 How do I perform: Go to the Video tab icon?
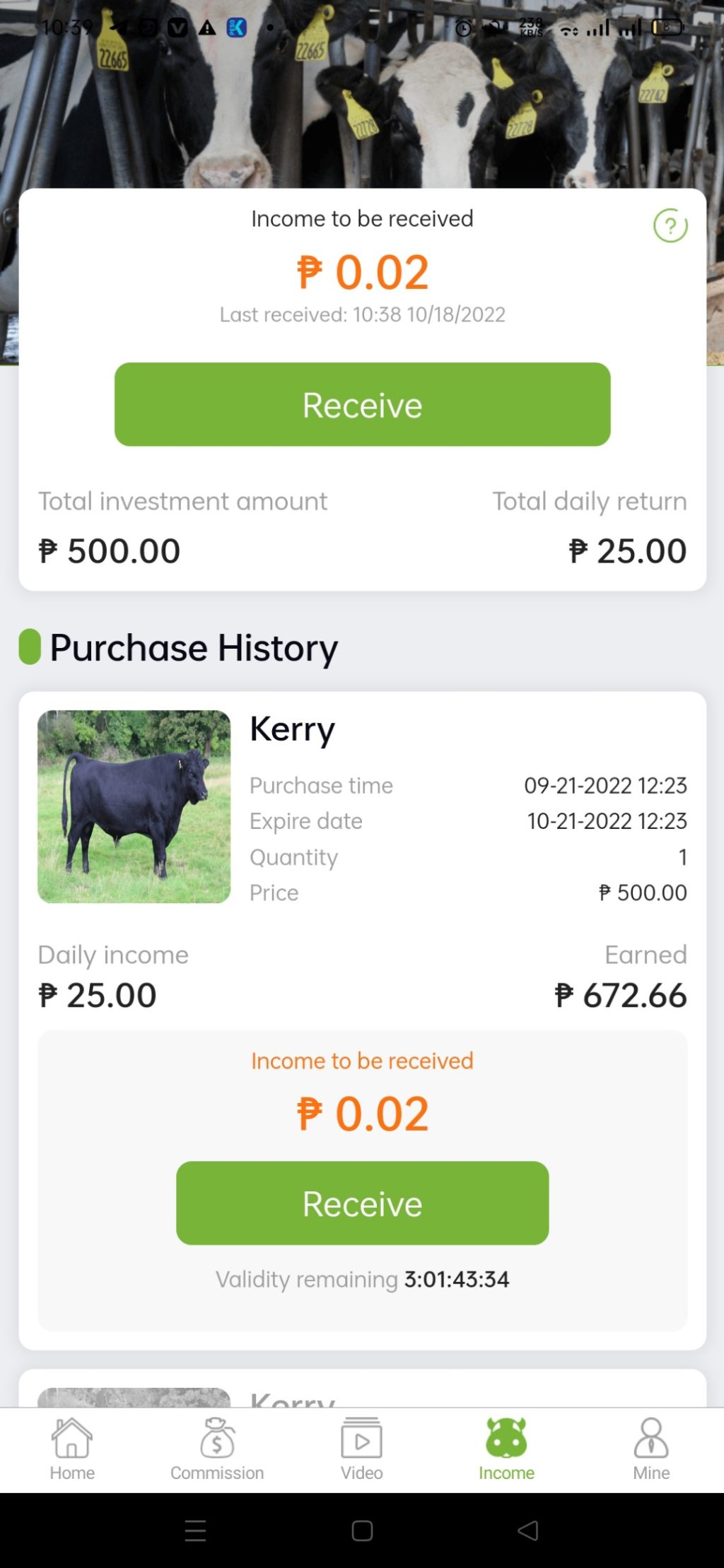click(x=362, y=1438)
